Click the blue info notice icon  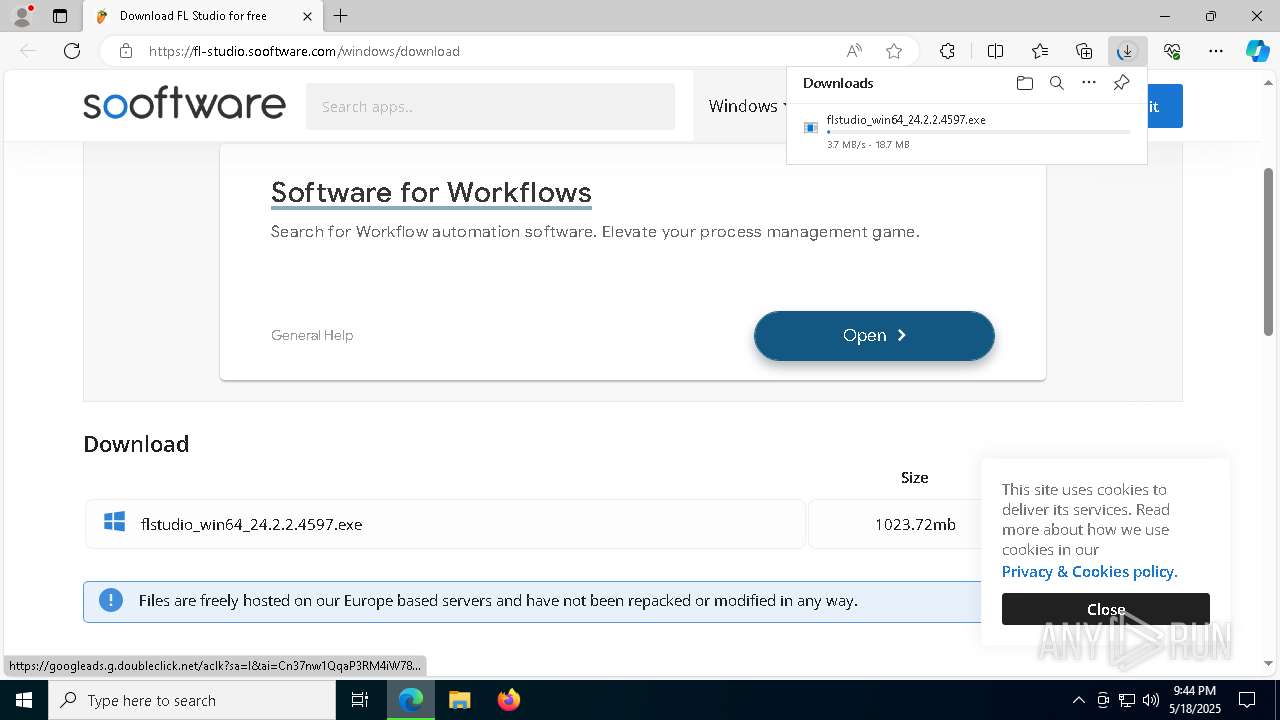[x=110, y=600]
